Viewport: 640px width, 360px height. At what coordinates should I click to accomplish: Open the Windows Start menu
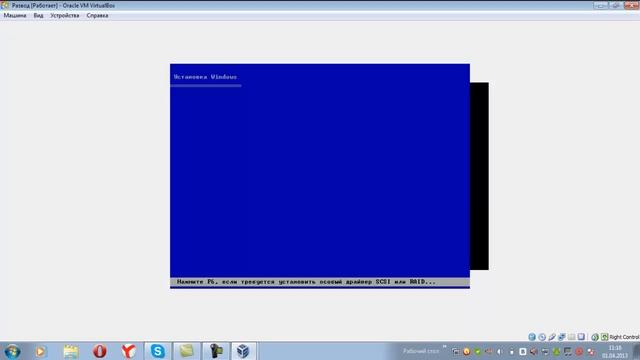tap(12, 351)
